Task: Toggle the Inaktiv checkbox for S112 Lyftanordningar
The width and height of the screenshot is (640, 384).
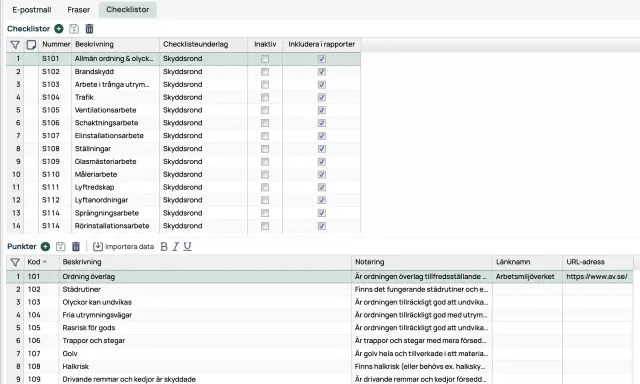Action: tap(265, 200)
